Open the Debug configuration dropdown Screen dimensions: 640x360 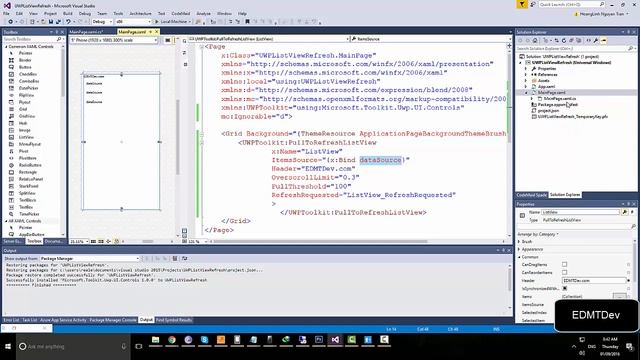coord(102,22)
